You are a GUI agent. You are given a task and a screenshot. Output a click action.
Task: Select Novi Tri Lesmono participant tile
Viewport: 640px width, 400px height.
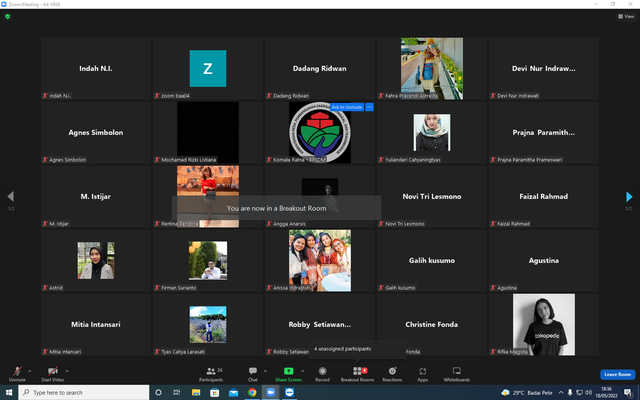click(432, 197)
